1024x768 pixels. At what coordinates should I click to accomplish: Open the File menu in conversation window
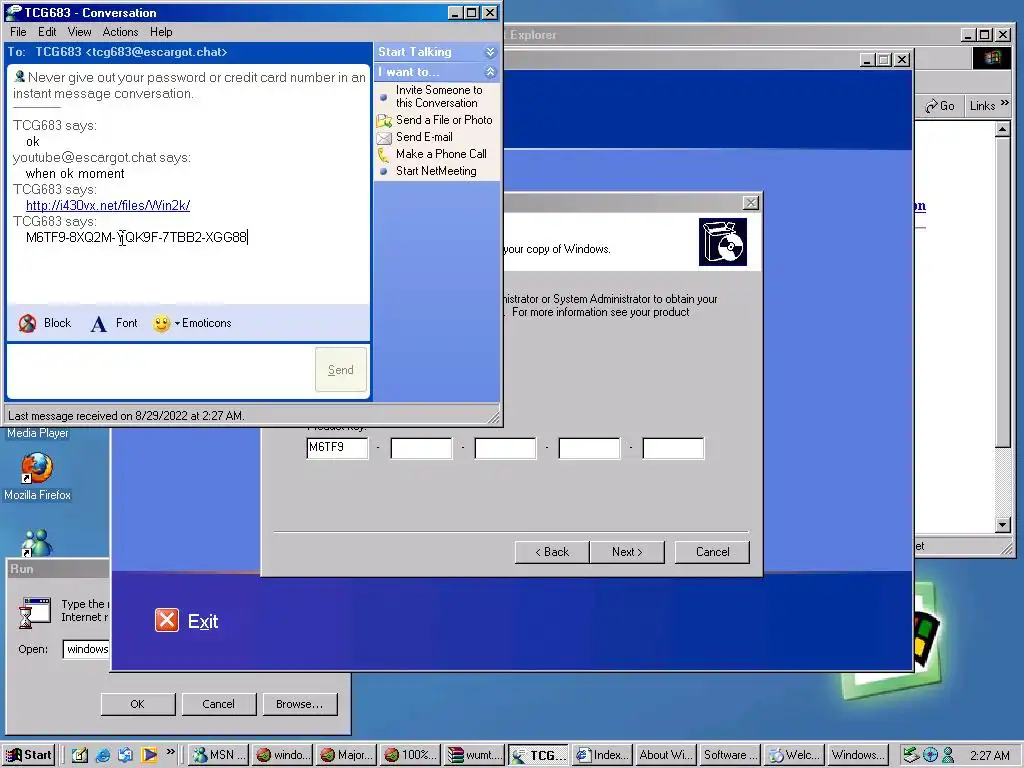pos(18,32)
